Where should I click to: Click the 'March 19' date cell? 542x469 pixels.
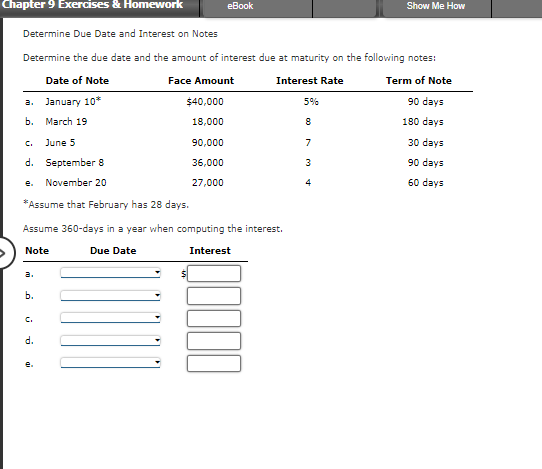(66, 122)
